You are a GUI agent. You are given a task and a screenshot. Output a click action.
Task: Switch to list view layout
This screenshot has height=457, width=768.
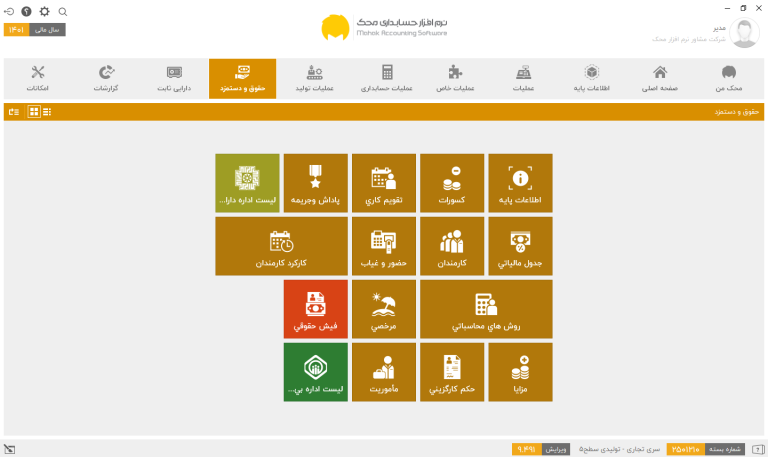47,112
